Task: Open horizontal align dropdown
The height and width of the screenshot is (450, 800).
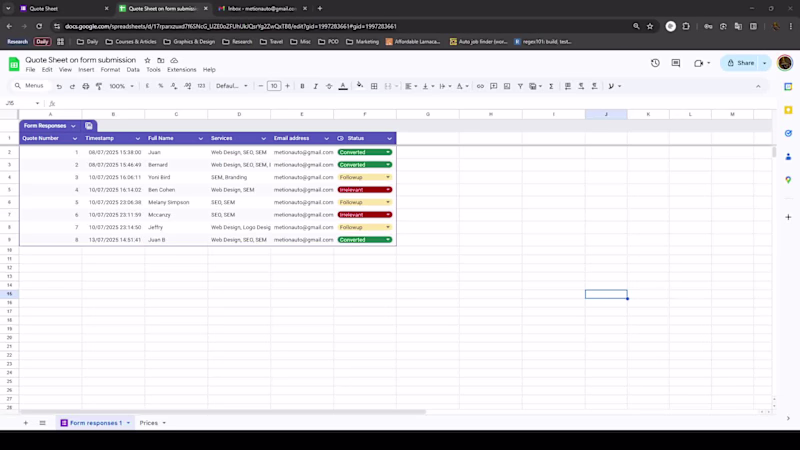Action: point(411,86)
